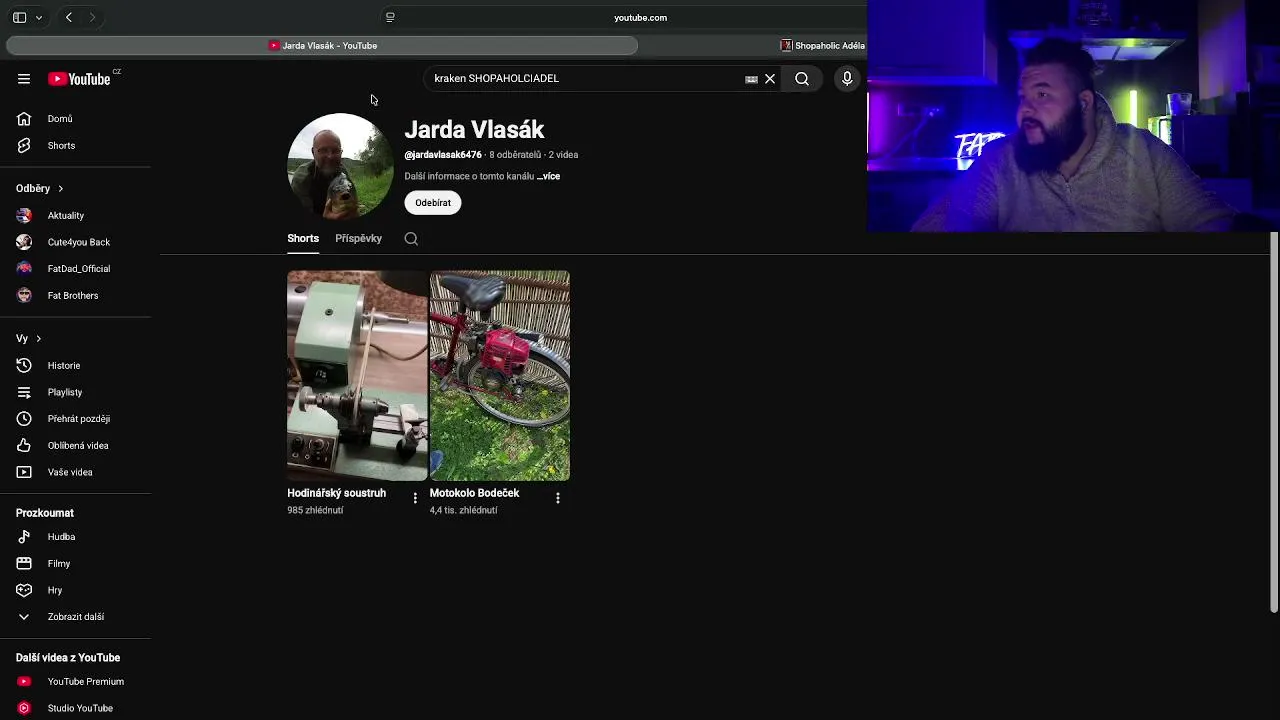Open the Playlisty icon
This screenshot has width=1280, height=720.
tap(24, 392)
